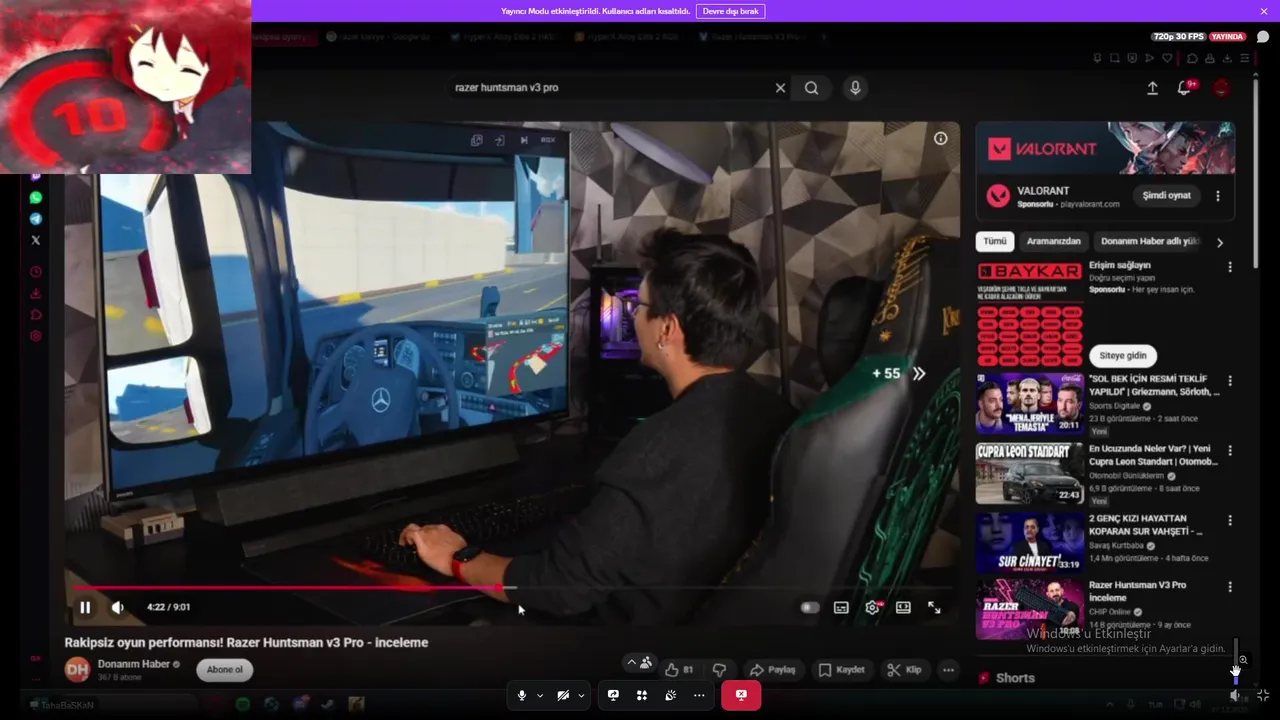The width and height of the screenshot is (1280, 720).
Task: Click the YouTube search magnifier button
Action: (812, 88)
